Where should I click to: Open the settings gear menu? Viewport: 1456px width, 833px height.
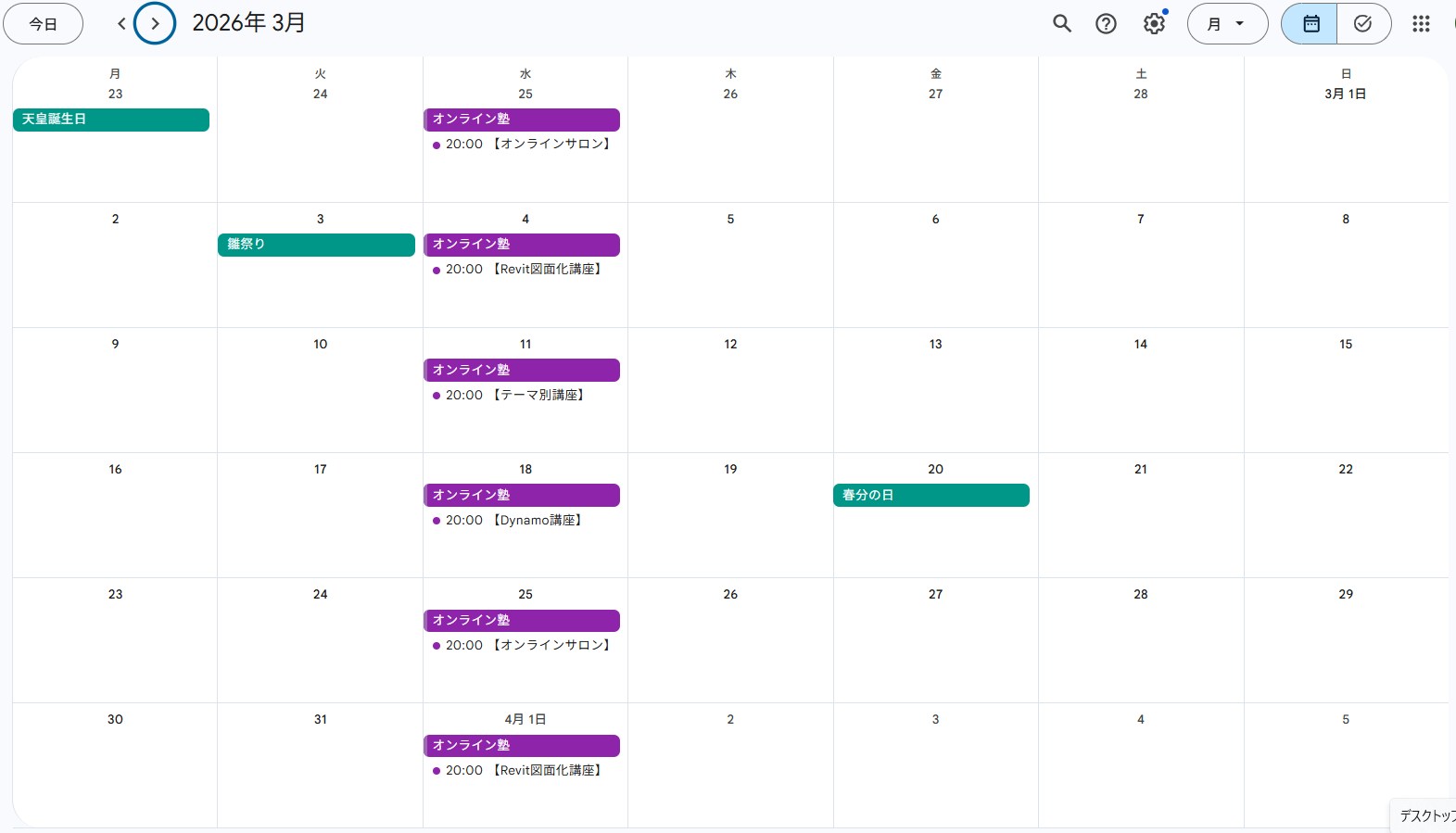tap(1154, 24)
